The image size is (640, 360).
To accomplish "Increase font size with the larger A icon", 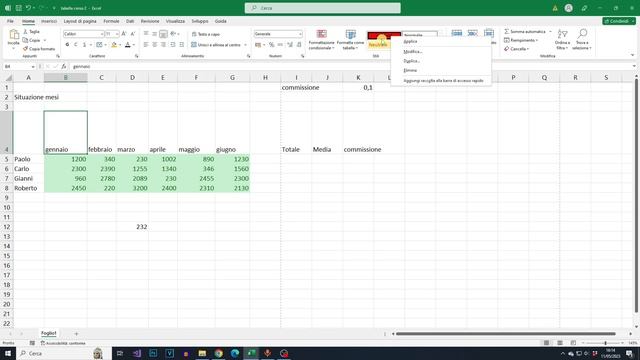I will pyautogui.click(x=124, y=34).
